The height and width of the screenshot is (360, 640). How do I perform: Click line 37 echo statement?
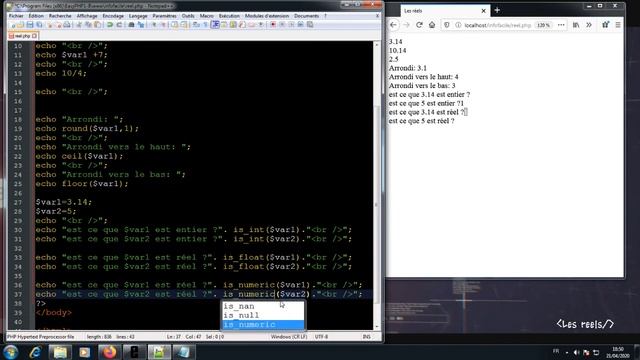199,294
